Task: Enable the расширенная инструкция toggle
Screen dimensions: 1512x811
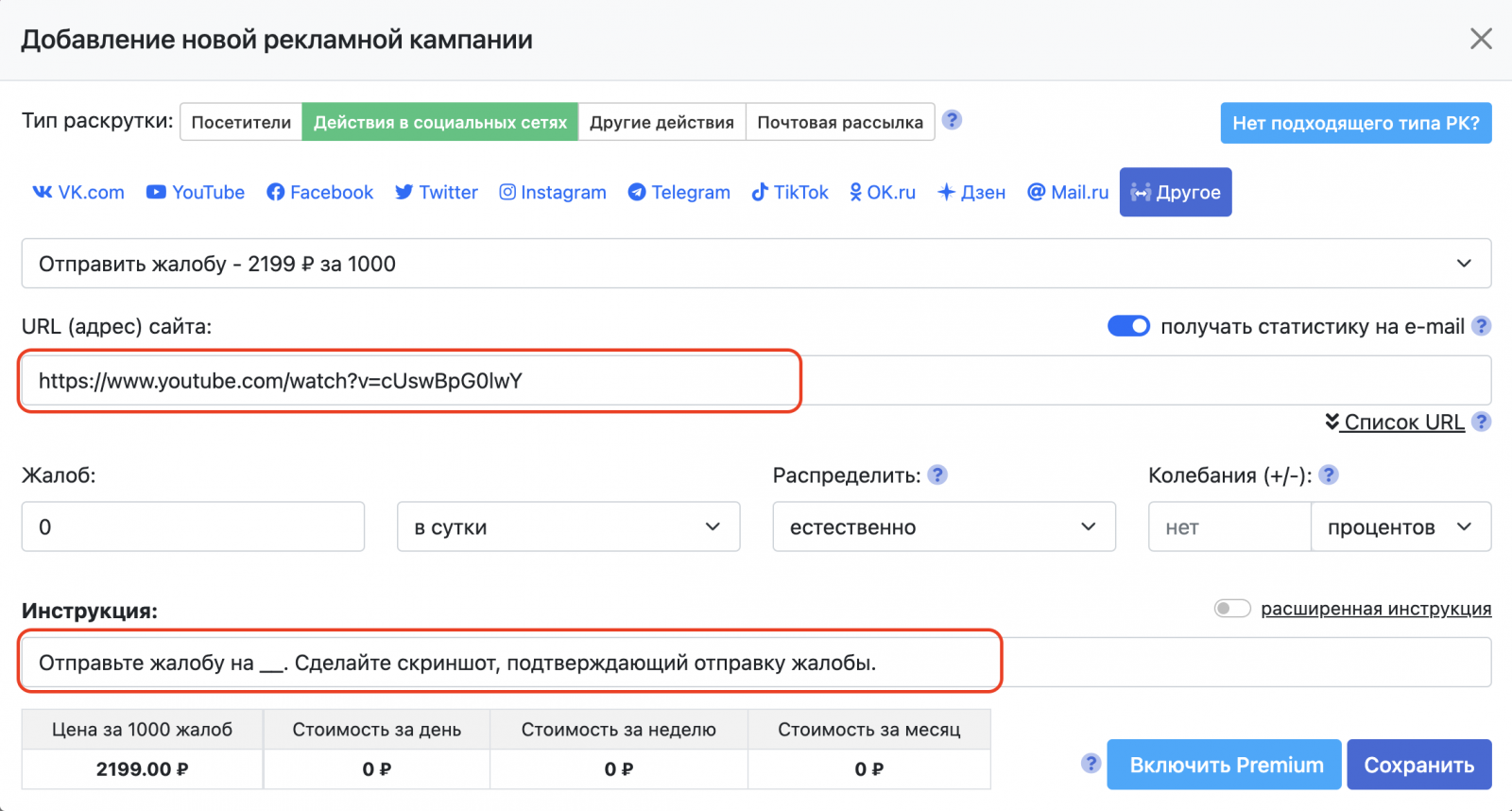Action: [1231, 608]
